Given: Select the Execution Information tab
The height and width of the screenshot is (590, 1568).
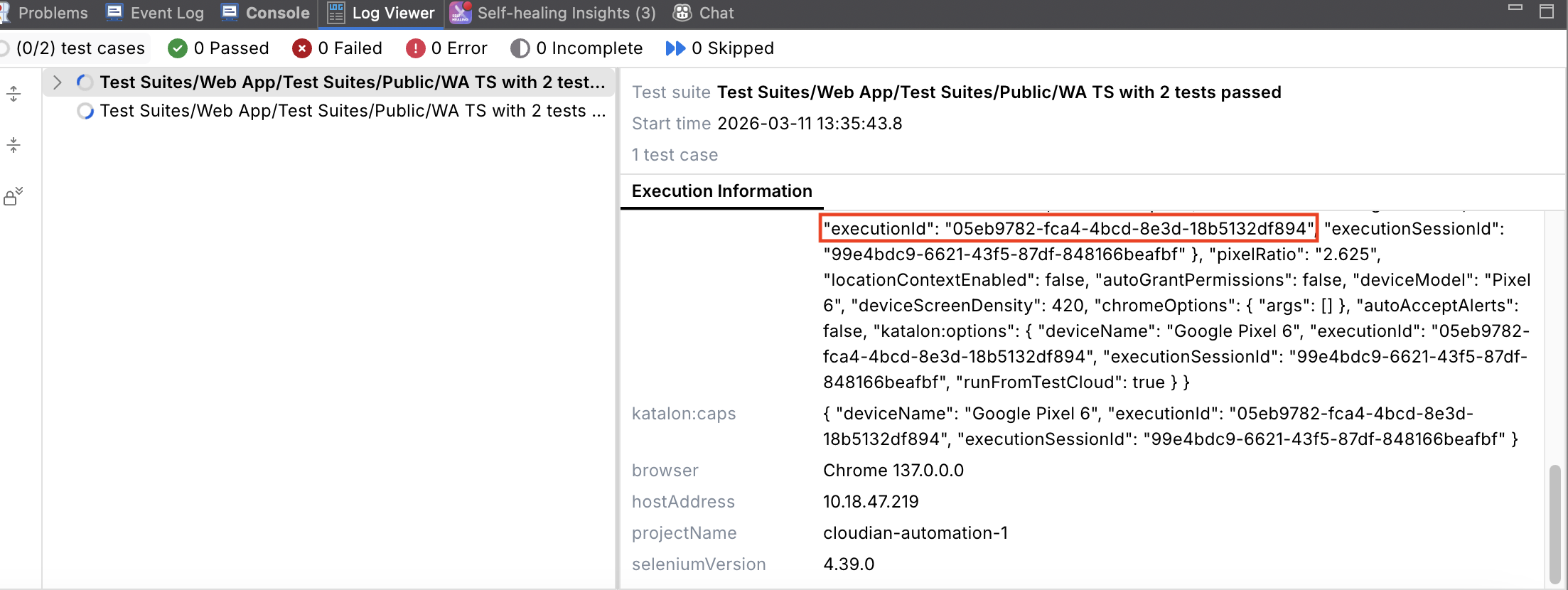Looking at the screenshot, I should (x=721, y=191).
